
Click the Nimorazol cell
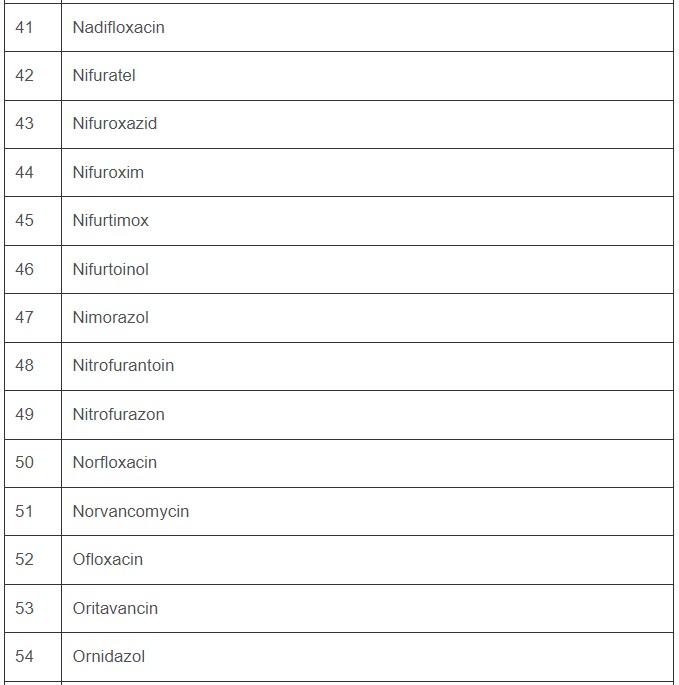[110, 317]
